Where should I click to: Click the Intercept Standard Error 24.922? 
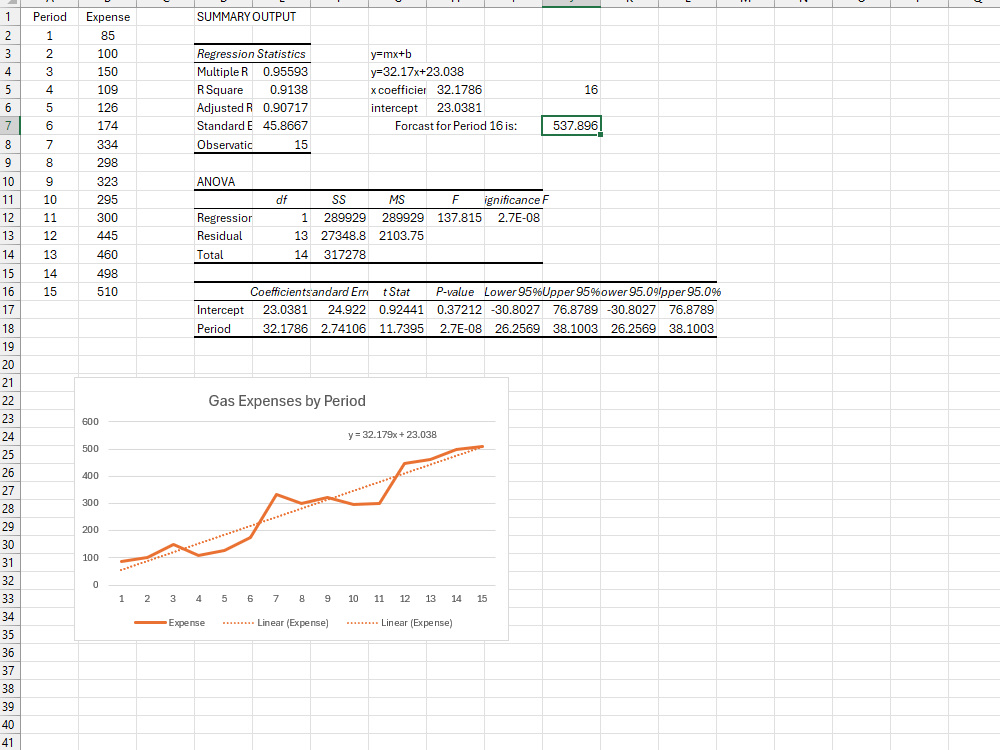[339, 309]
